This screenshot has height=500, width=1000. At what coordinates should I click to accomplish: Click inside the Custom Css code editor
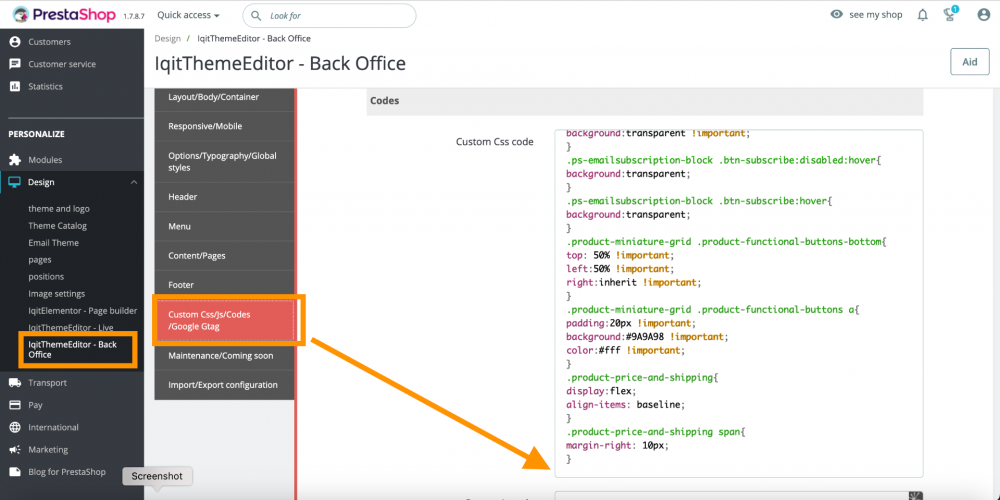[739, 304]
